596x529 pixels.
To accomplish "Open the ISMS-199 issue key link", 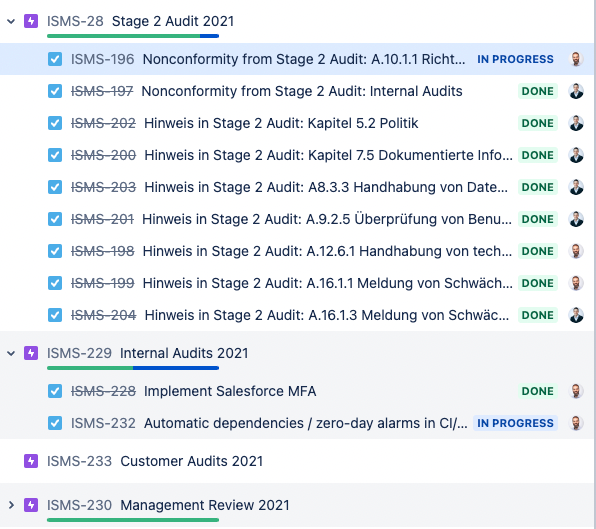I will [x=103, y=283].
